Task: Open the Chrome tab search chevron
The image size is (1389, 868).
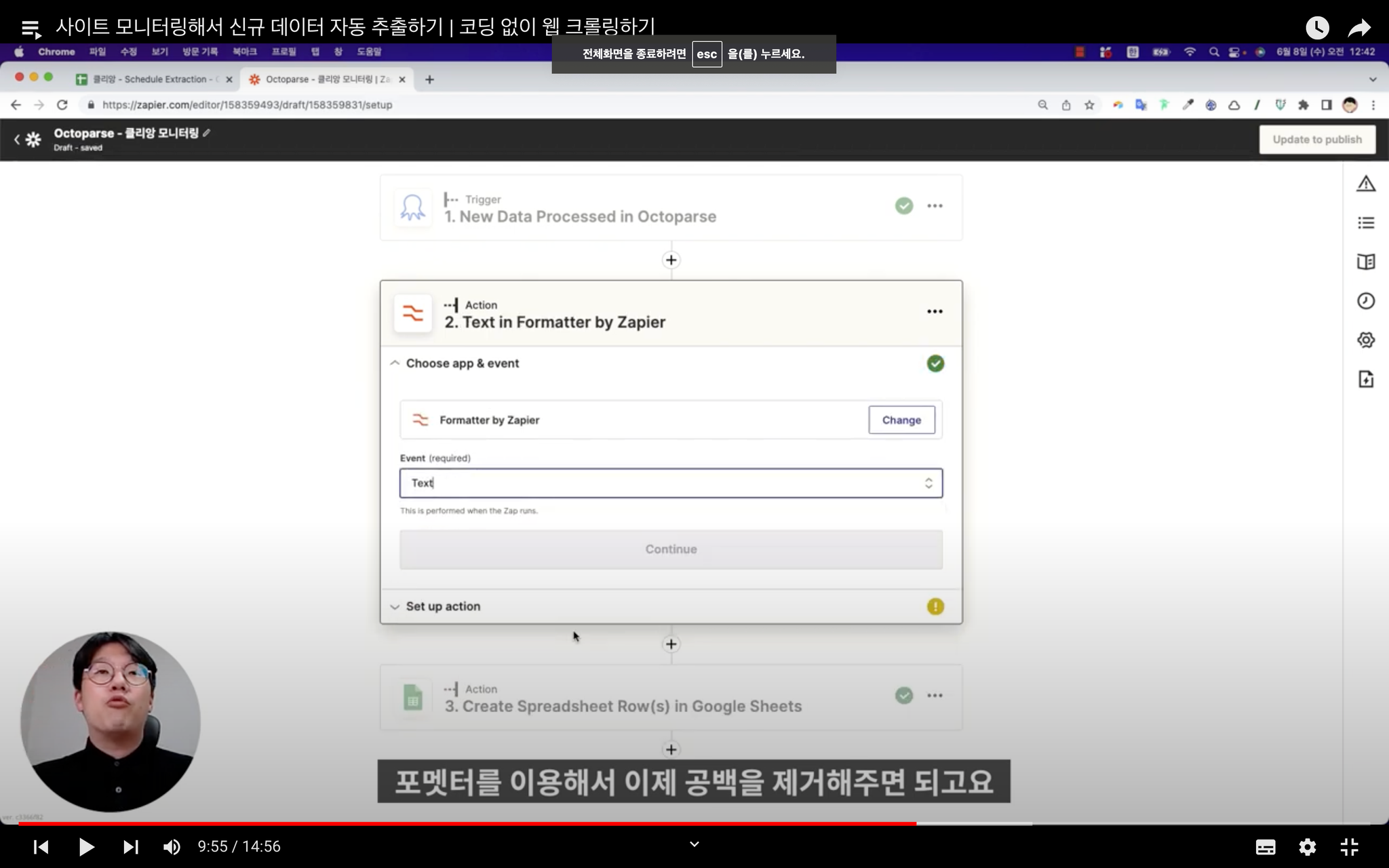Action: click(x=1373, y=79)
